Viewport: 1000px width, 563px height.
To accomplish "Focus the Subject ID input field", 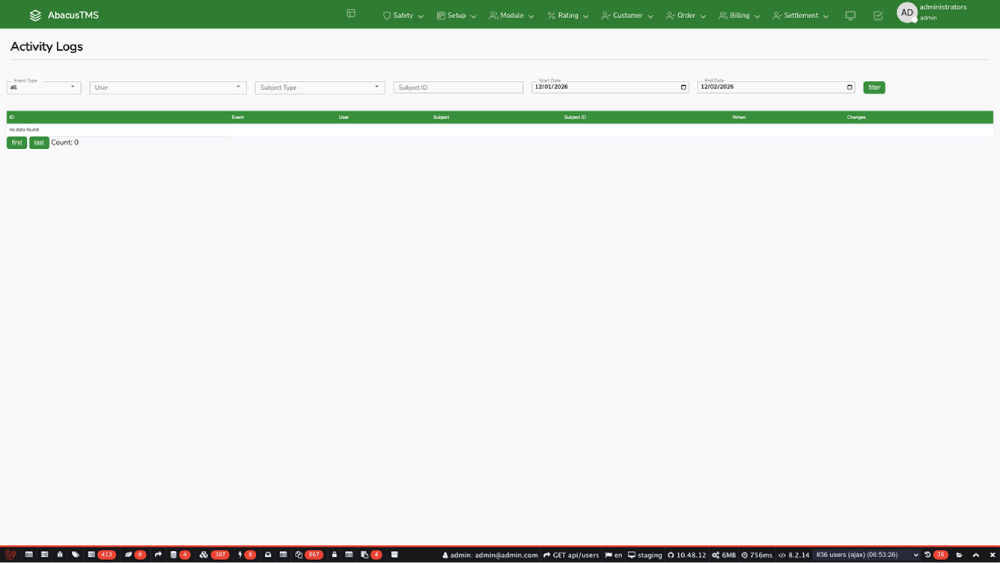I will coord(458,87).
